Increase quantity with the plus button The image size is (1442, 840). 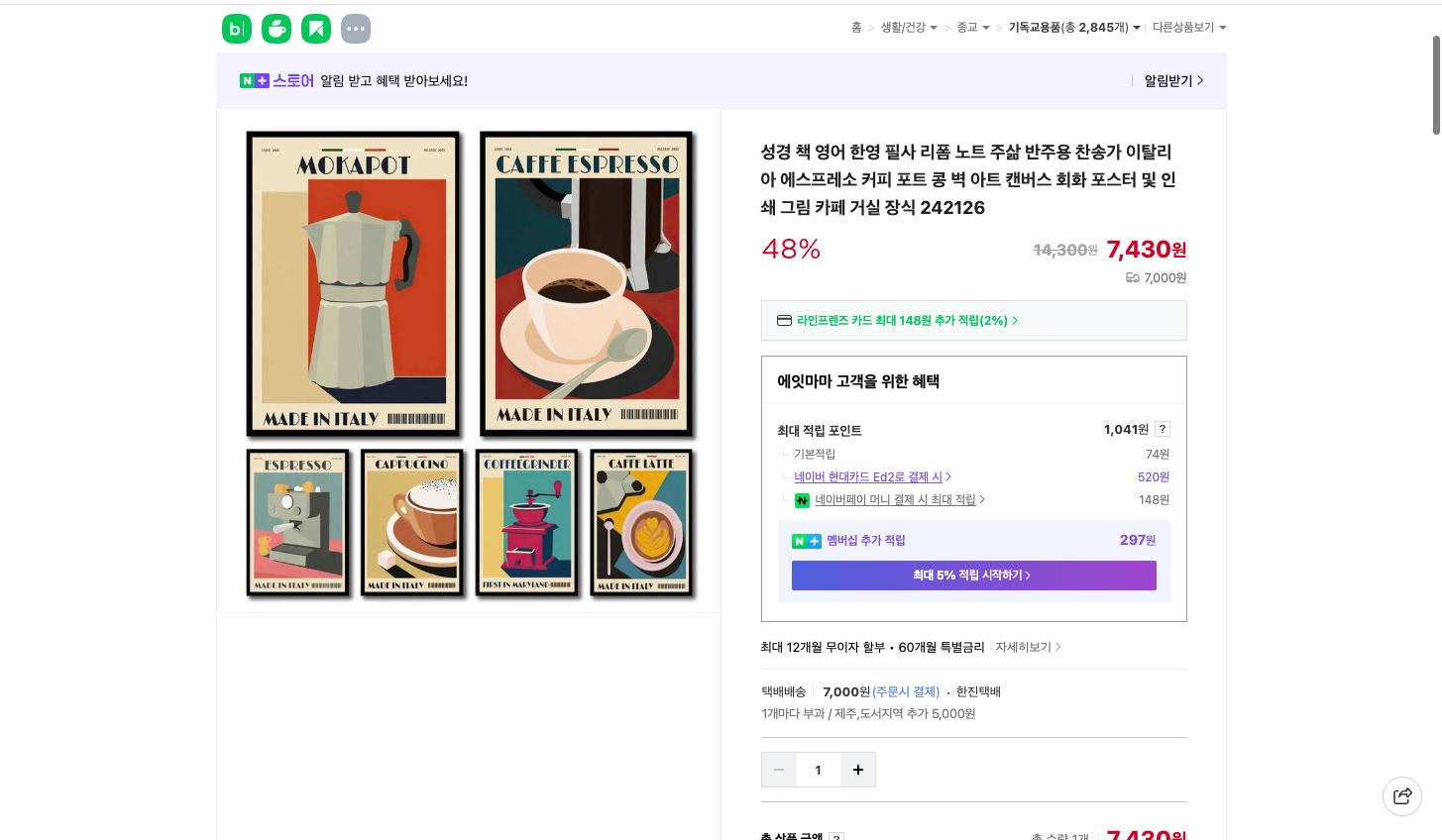coord(857,769)
